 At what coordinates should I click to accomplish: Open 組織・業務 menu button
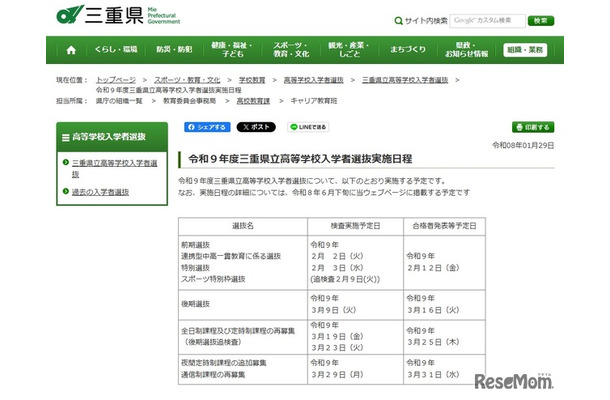525,50
